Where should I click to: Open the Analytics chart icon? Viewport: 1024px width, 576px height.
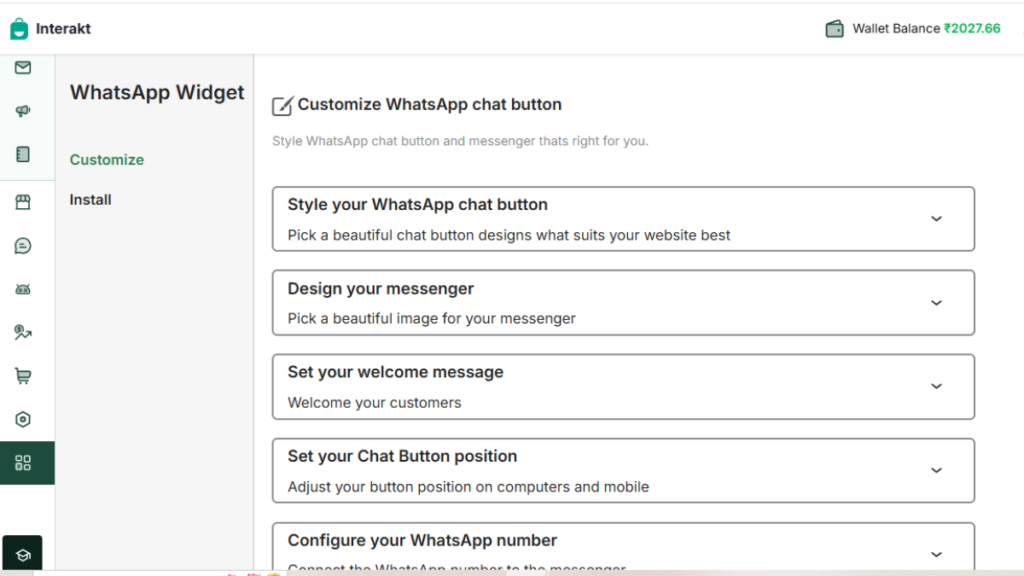coord(25,331)
